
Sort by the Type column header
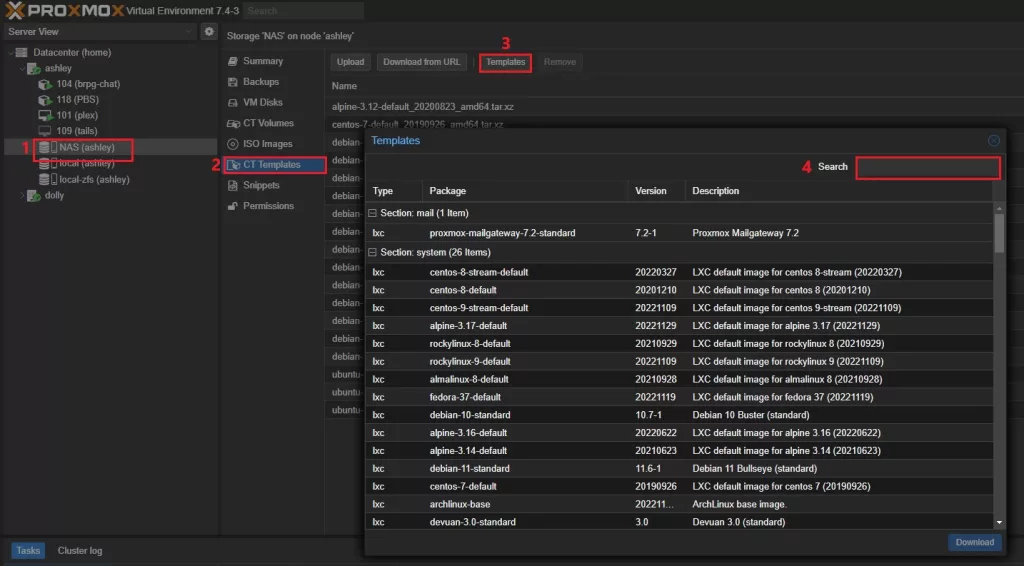tap(394, 191)
